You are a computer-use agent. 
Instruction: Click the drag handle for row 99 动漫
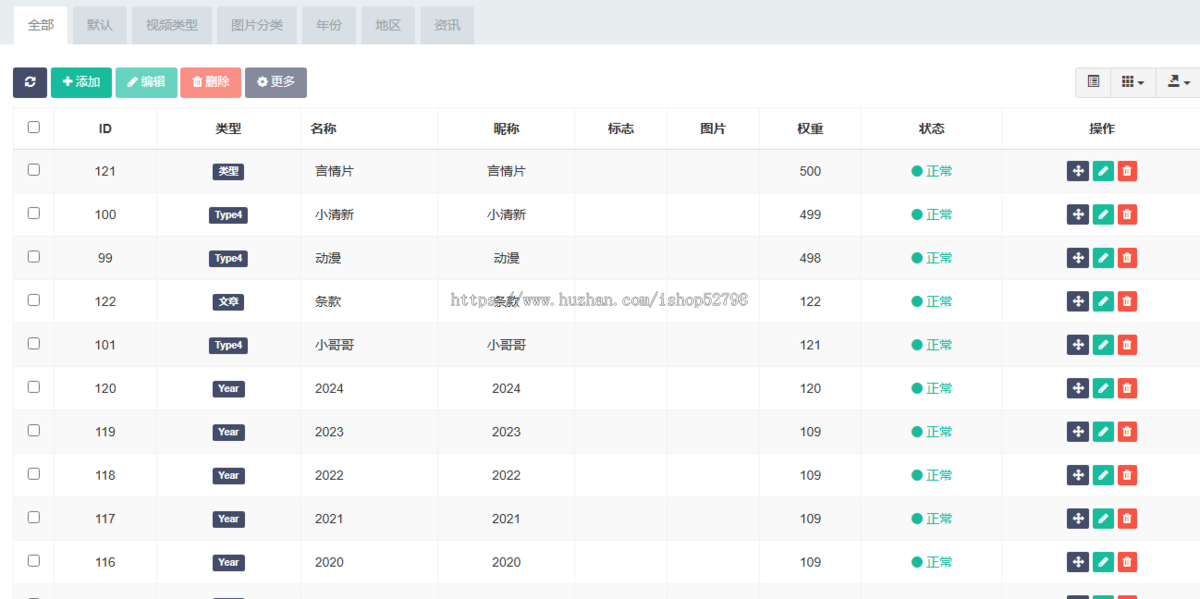pyautogui.click(x=1078, y=258)
